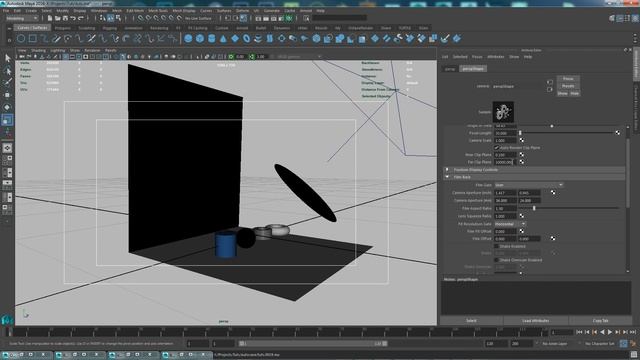This screenshot has height=360, width=640.
Task: Toggle snap to curves
Action: (x=148, y=18)
